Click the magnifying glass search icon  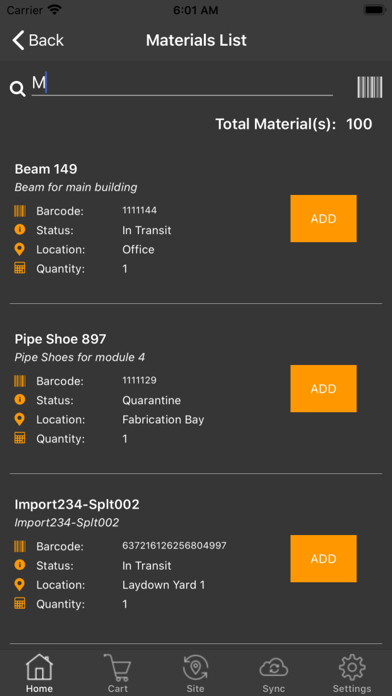coord(18,89)
